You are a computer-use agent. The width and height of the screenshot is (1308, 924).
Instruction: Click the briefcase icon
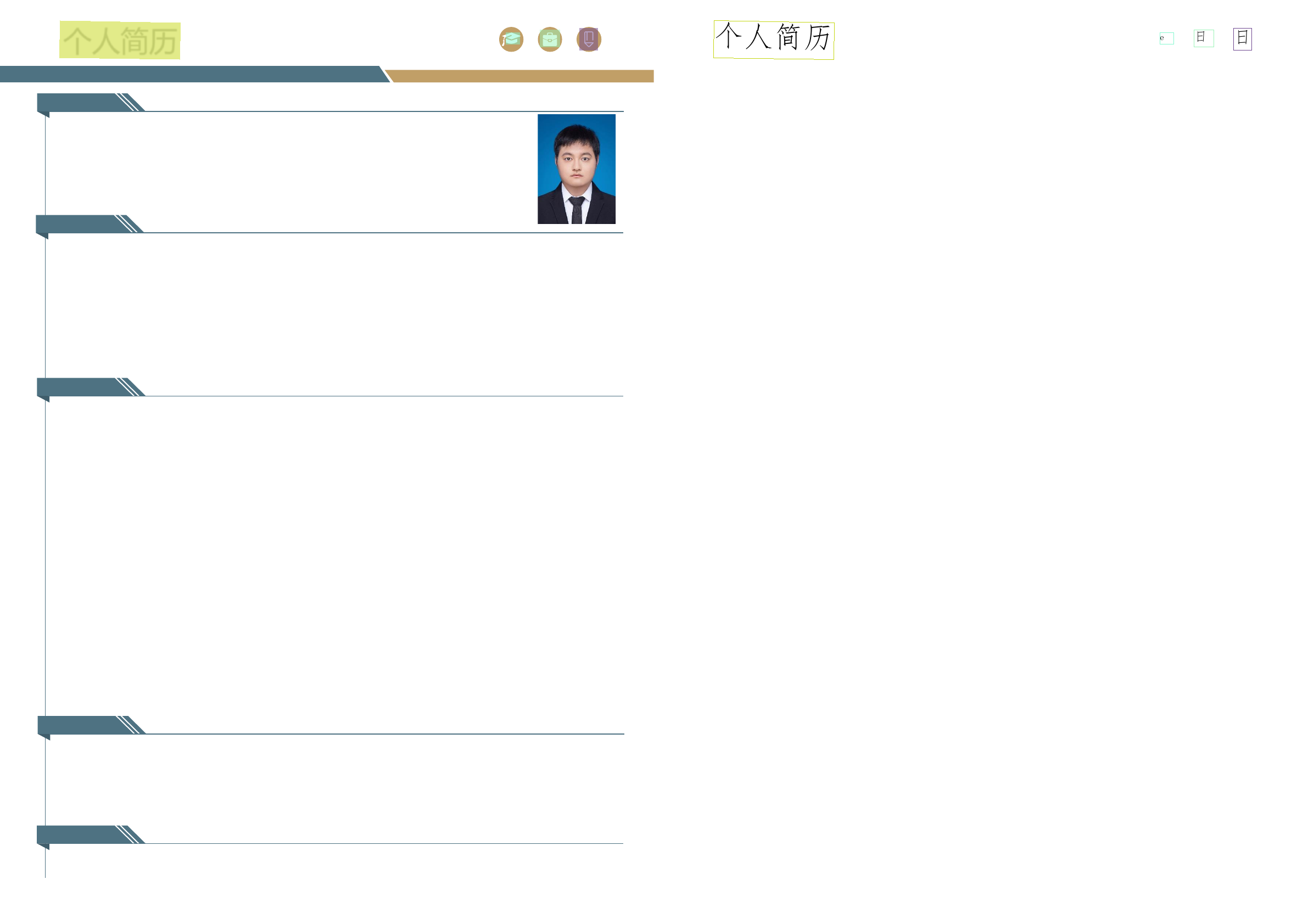click(x=550, y=40)
